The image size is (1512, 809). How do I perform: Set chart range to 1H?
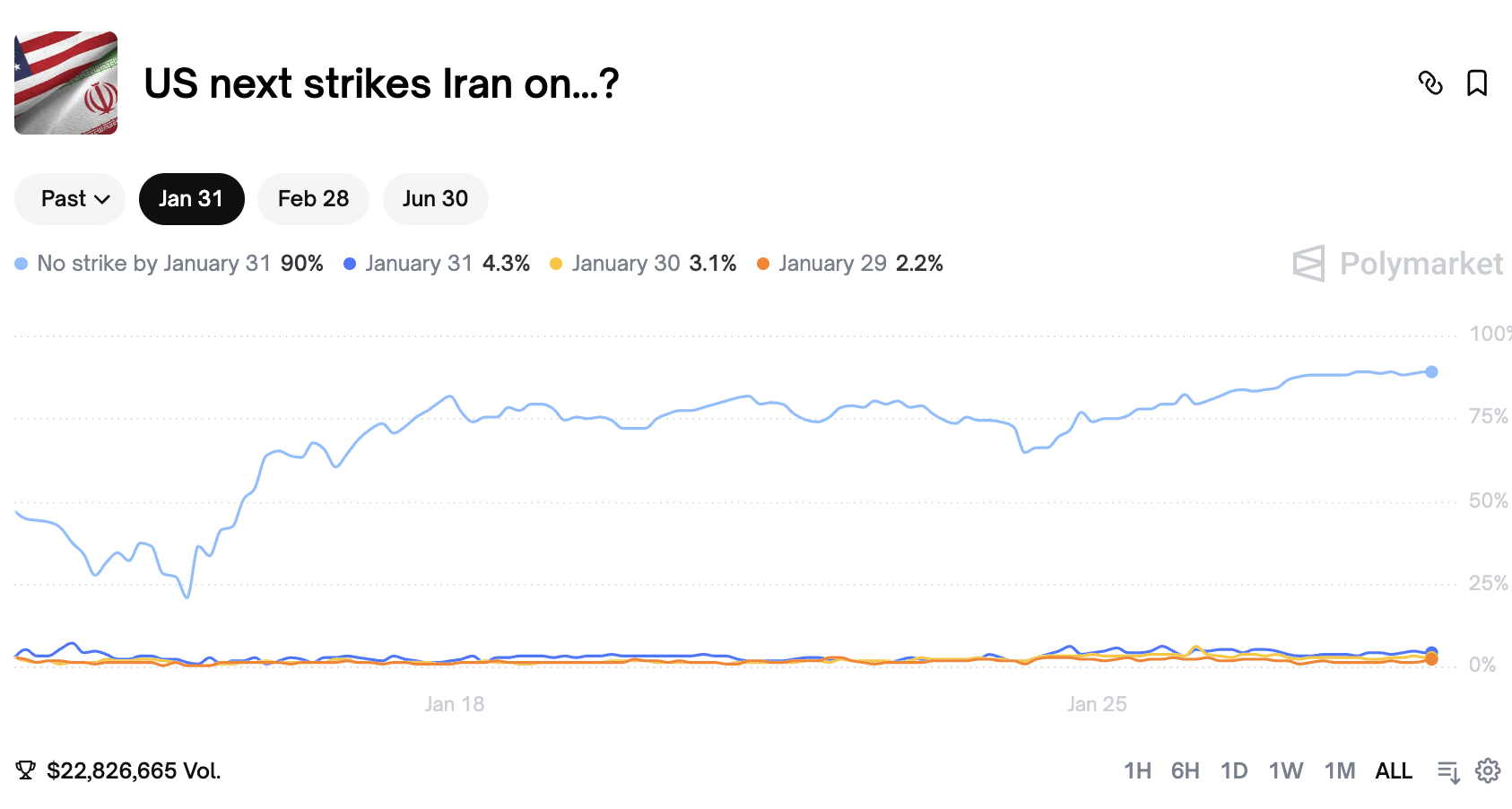1137,771
